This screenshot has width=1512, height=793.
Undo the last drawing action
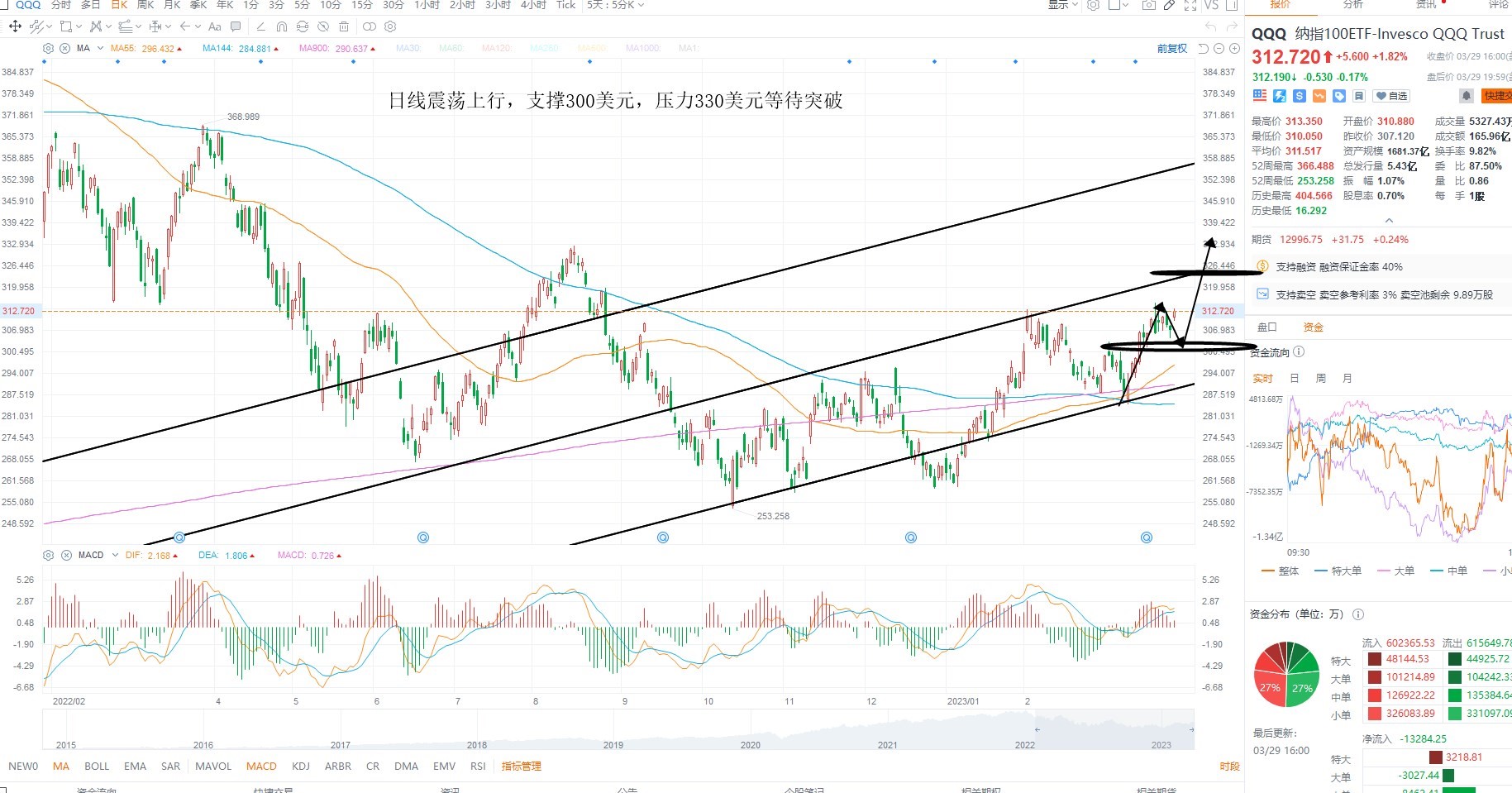point(1209,26)
